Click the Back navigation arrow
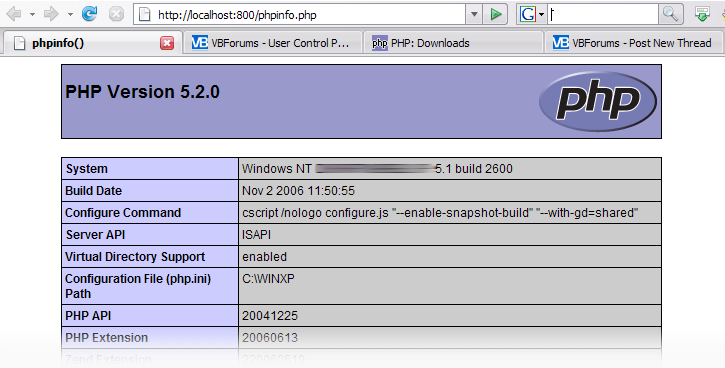This screenshot has width=725, height=368. coord(14,14)
